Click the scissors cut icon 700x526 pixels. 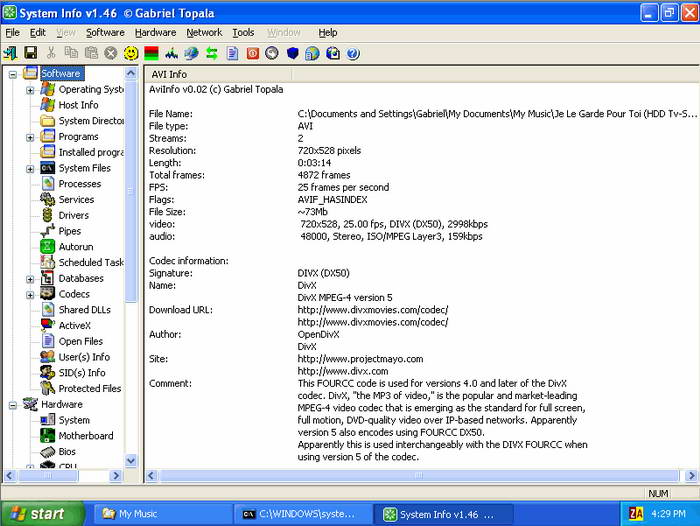click(51, 53)
